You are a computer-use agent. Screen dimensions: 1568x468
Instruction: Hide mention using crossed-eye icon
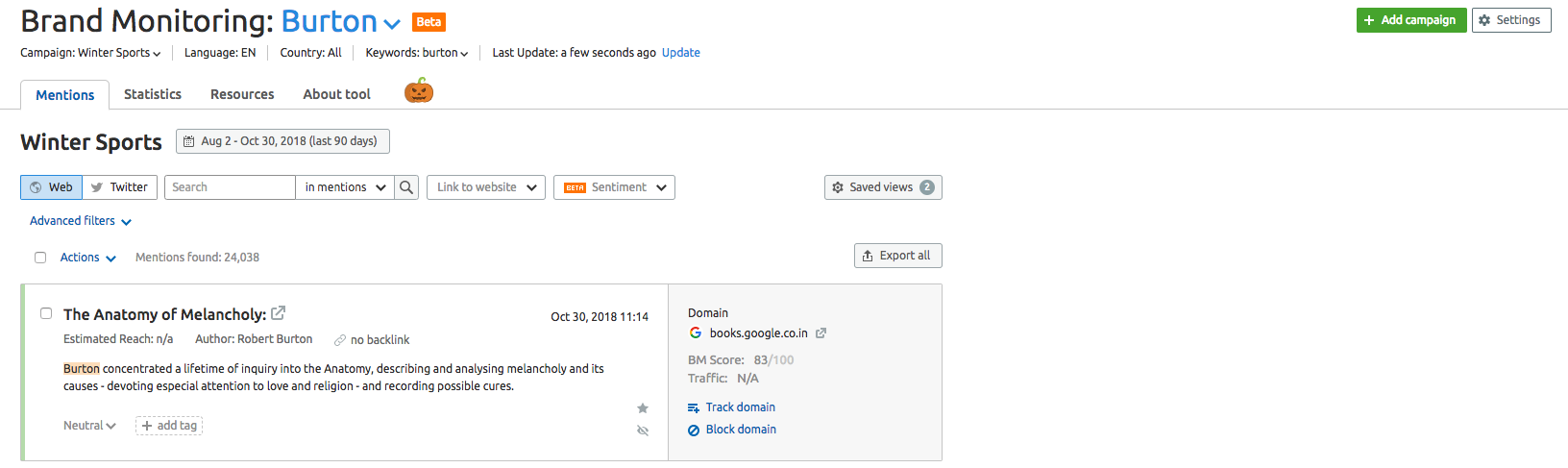coord(643,431)
